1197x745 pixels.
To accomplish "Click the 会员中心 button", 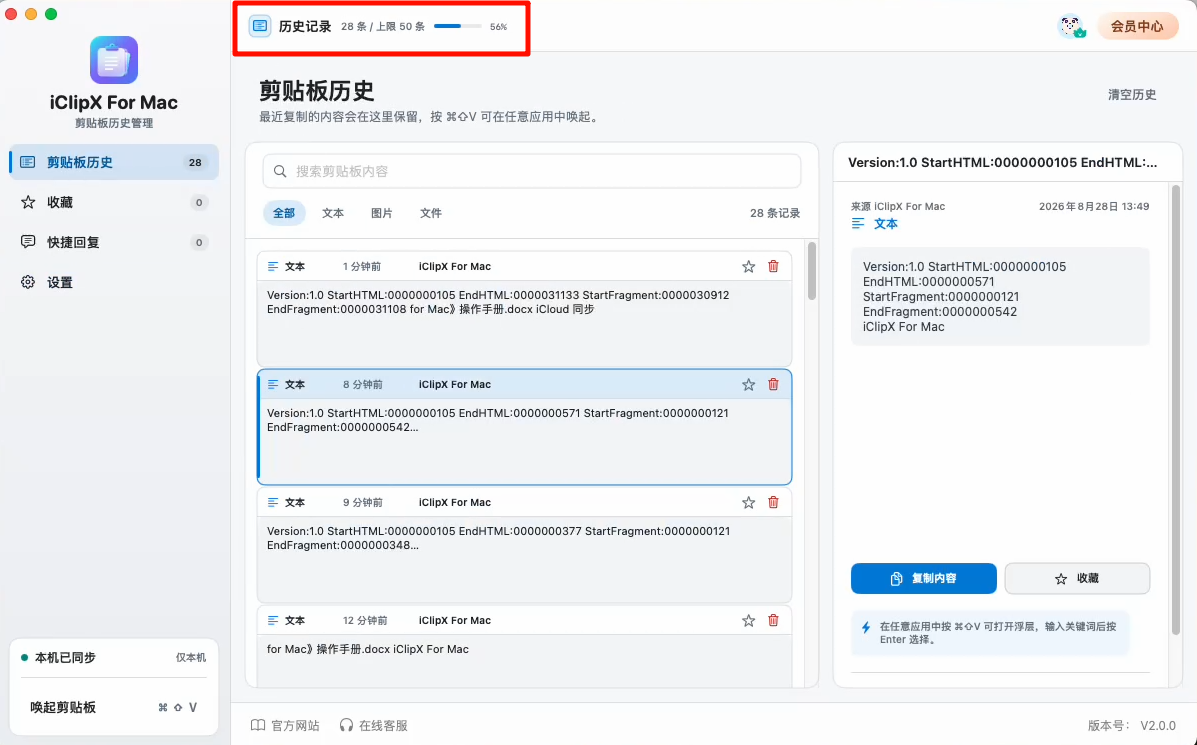I will [1137, 26].
